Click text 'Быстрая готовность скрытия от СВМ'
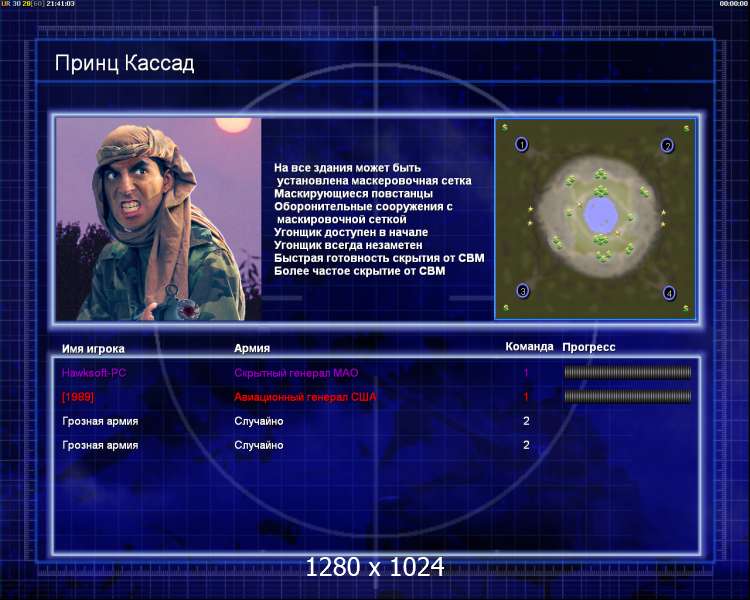 coord(379,258)
